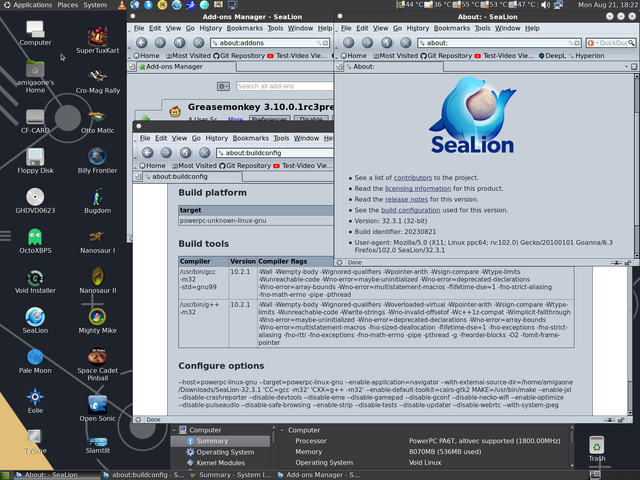This screenshot has width=640, height=480.
Task: Click the Stop button in buildconfig window
Action: click(x=204, y=153)
